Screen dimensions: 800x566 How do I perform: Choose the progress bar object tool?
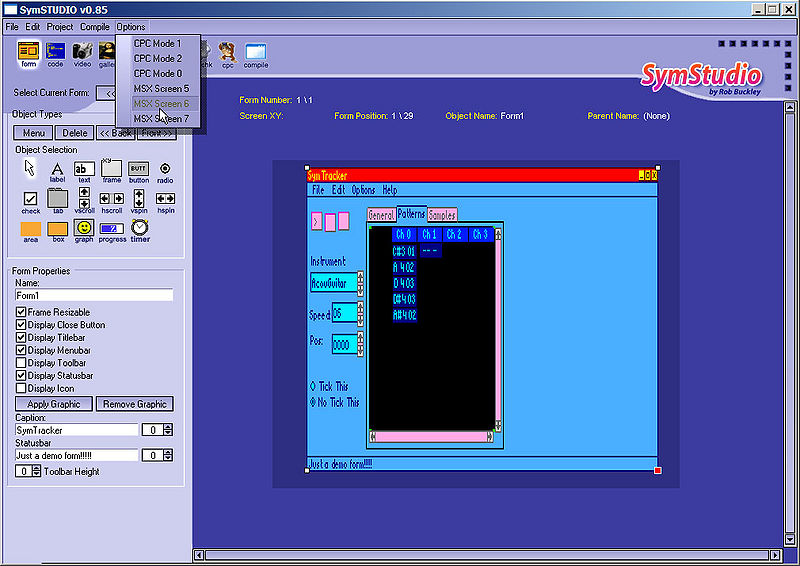point(112,229)
